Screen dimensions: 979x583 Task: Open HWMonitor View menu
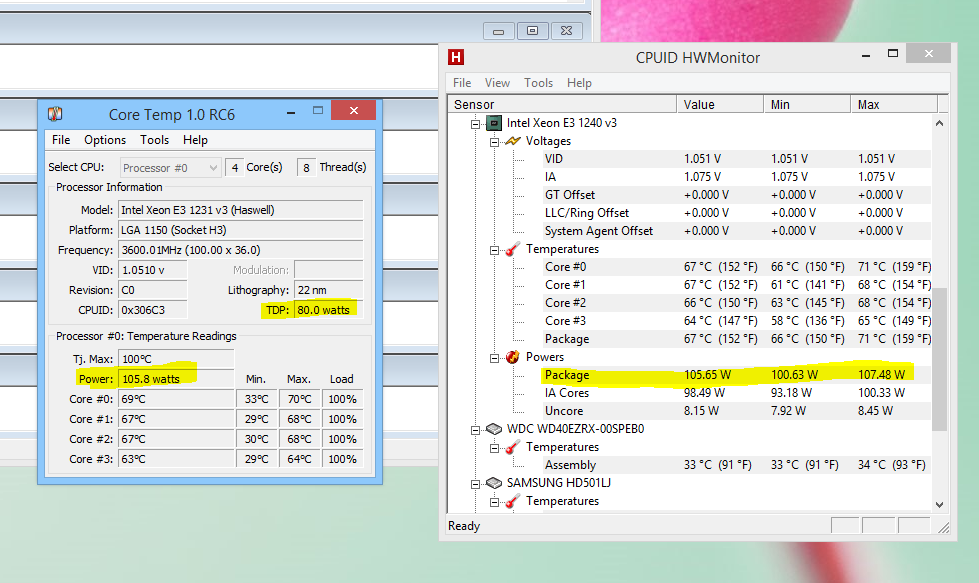click(497, 83)
